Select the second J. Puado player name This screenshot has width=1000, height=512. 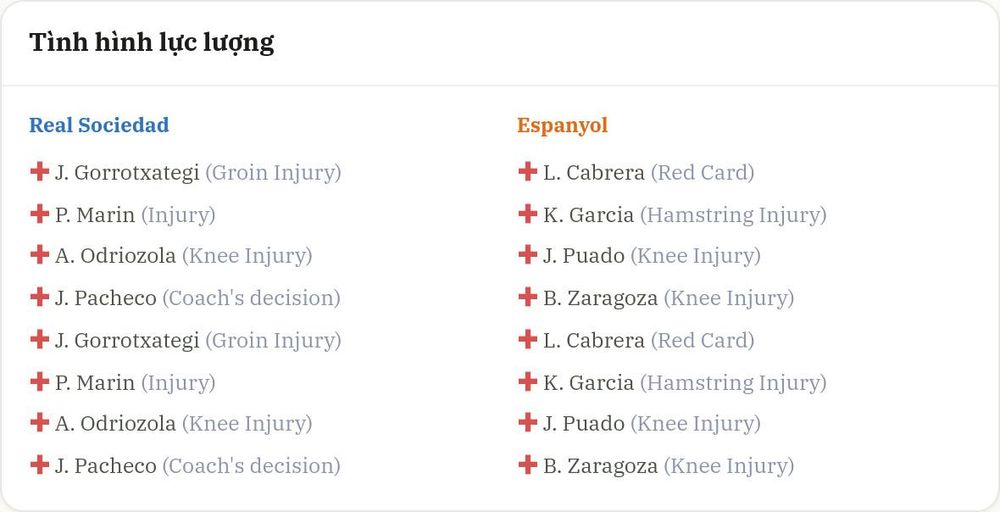click(584, 423)
